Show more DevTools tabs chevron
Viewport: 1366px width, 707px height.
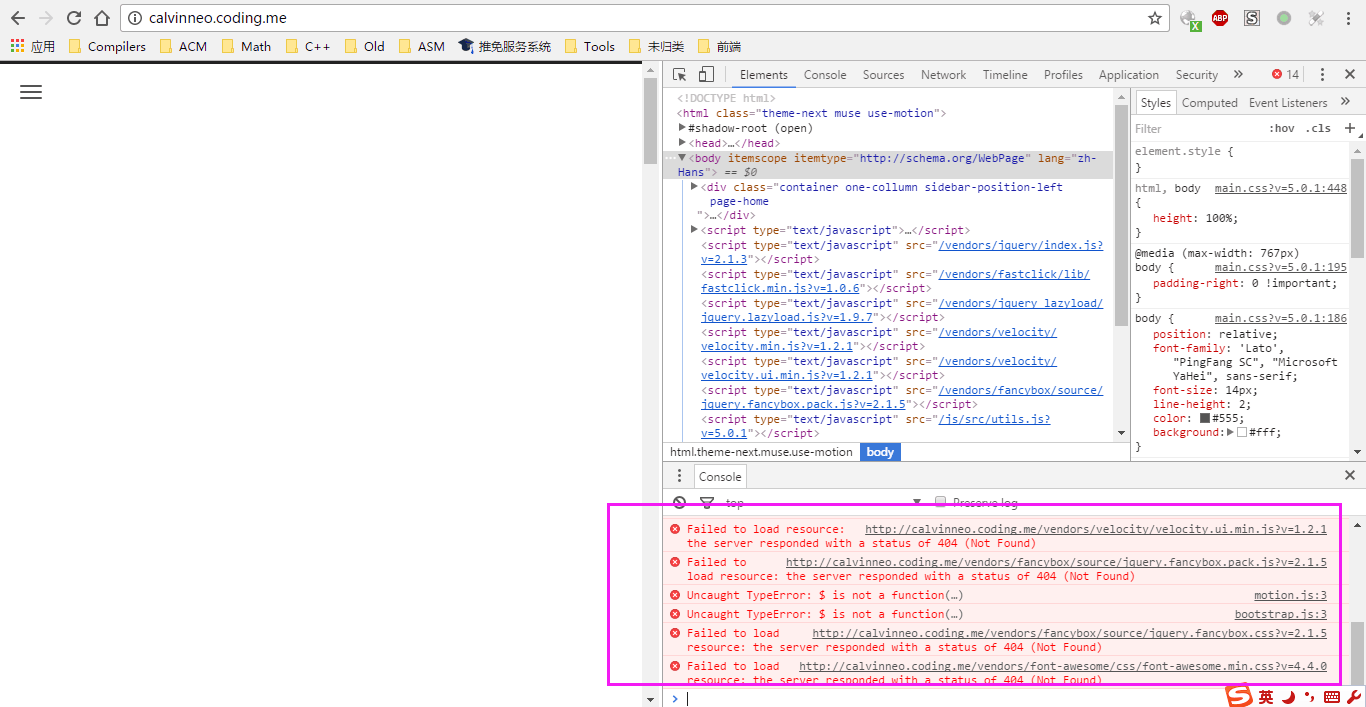pos(1238,75)
